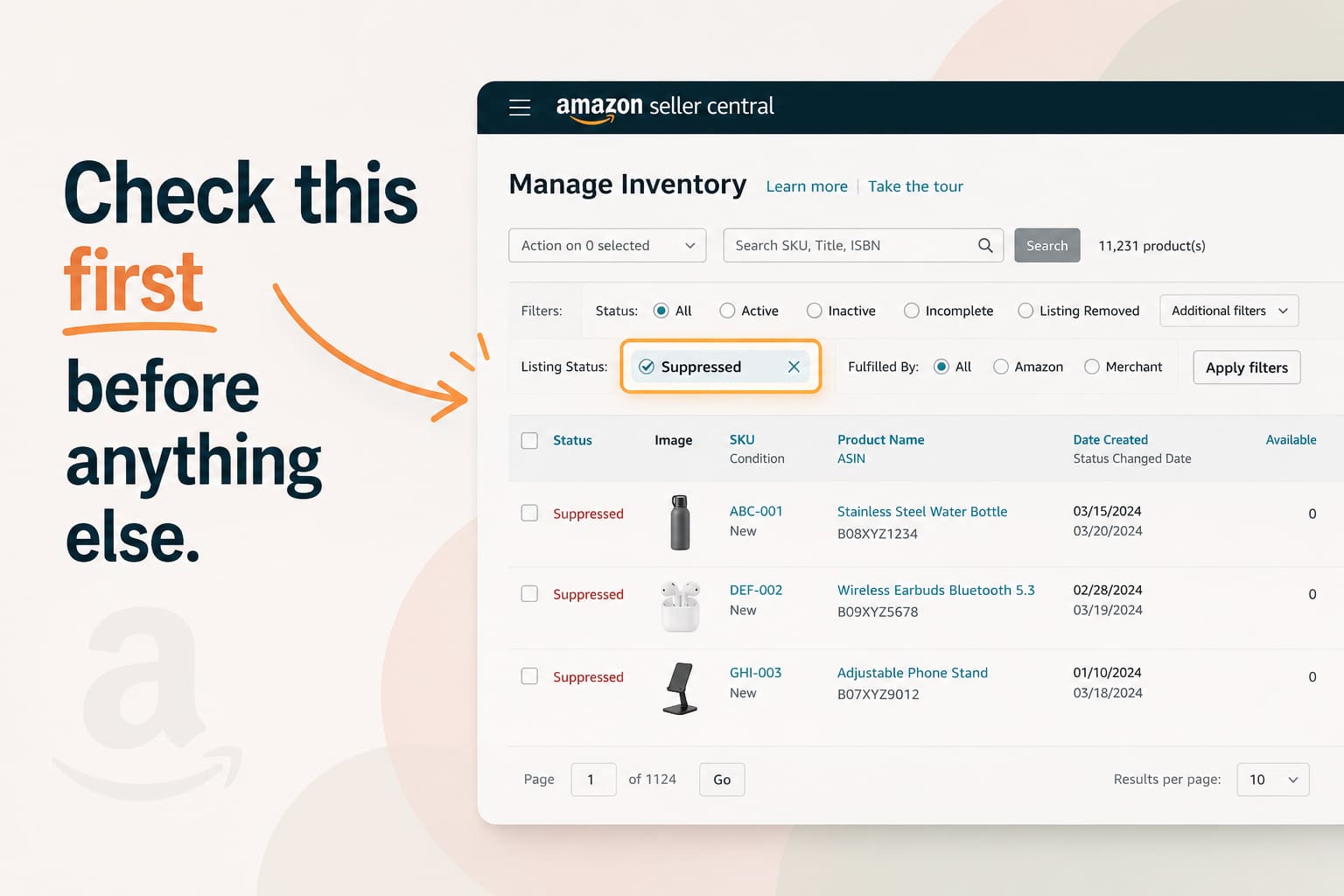Open SKU link DEF-002
The image size is (1344, 896).
click(x=756, y=590)
